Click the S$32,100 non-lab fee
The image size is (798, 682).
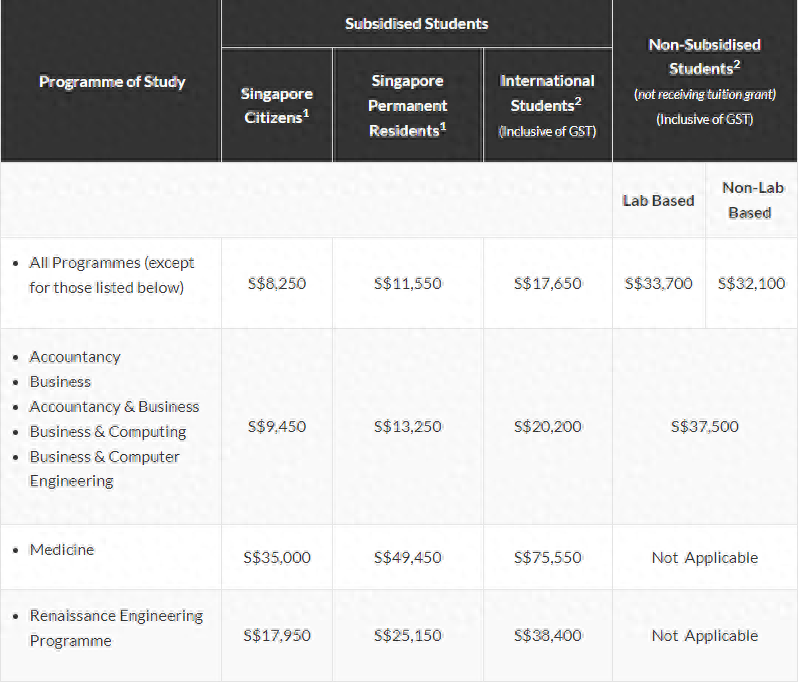751,284
